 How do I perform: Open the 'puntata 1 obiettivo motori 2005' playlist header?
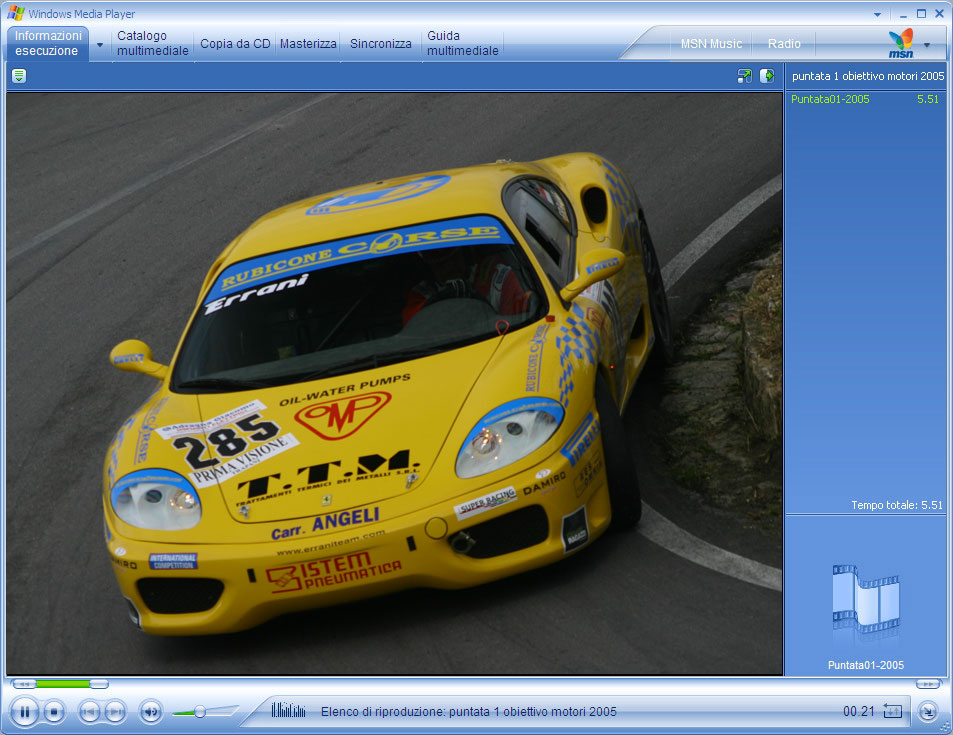(868, 76)
